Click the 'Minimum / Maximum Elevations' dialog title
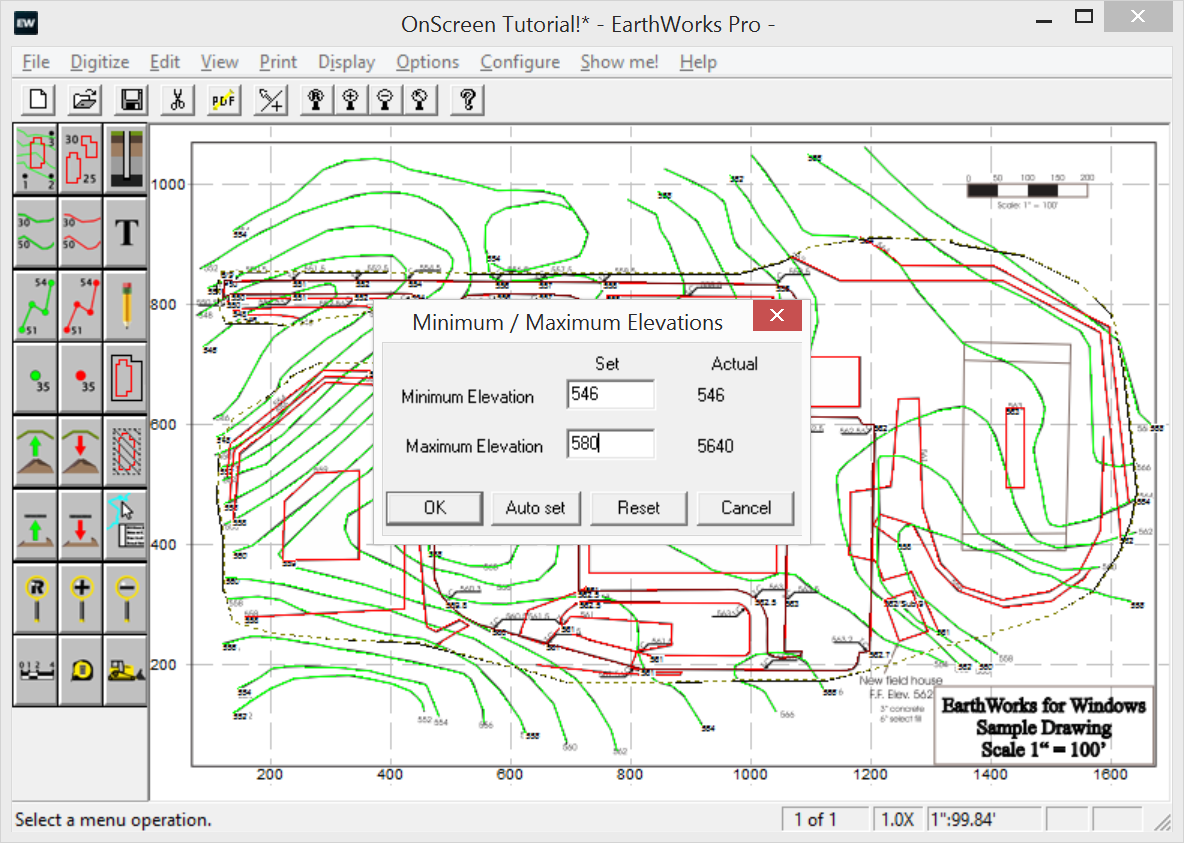 [x=568, y=323]
